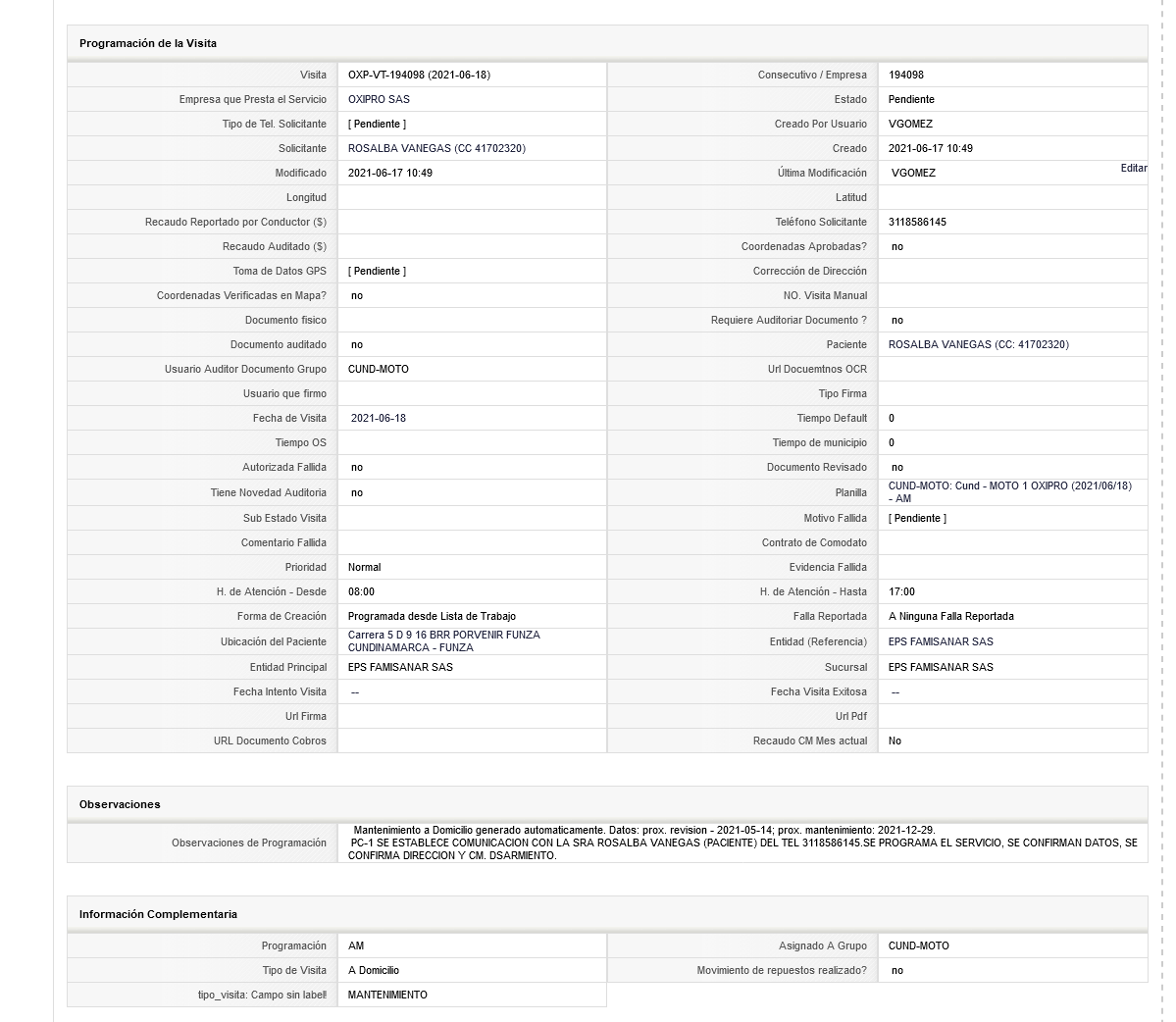Select Tiene Novedad Auditoria value no
This screenshot has height=1022, width=1176.
pos(356,492)
